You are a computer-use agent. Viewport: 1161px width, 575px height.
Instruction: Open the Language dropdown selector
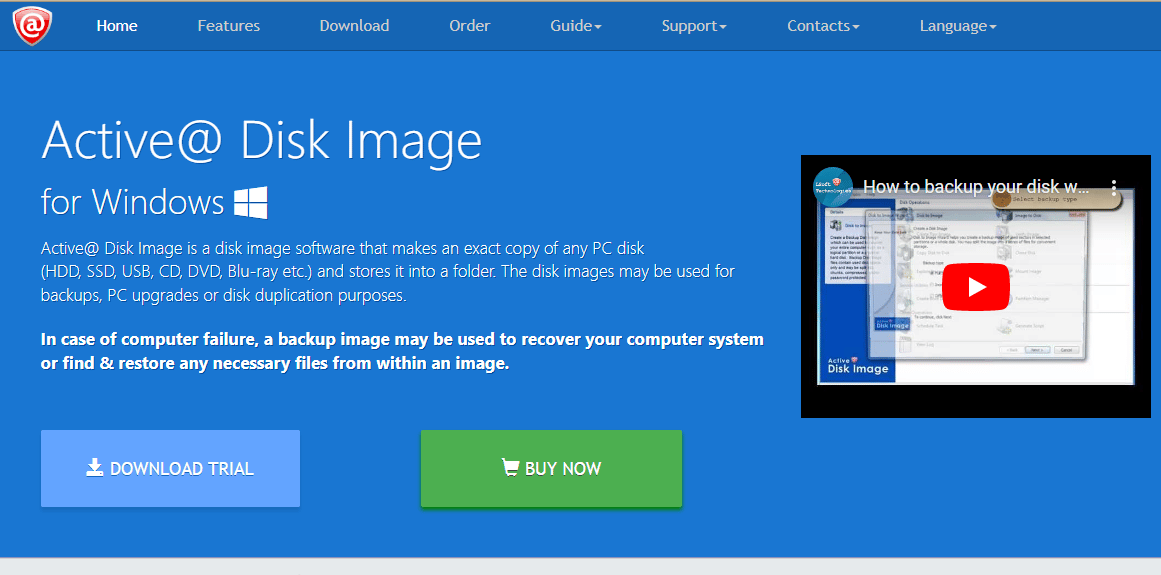958,26
